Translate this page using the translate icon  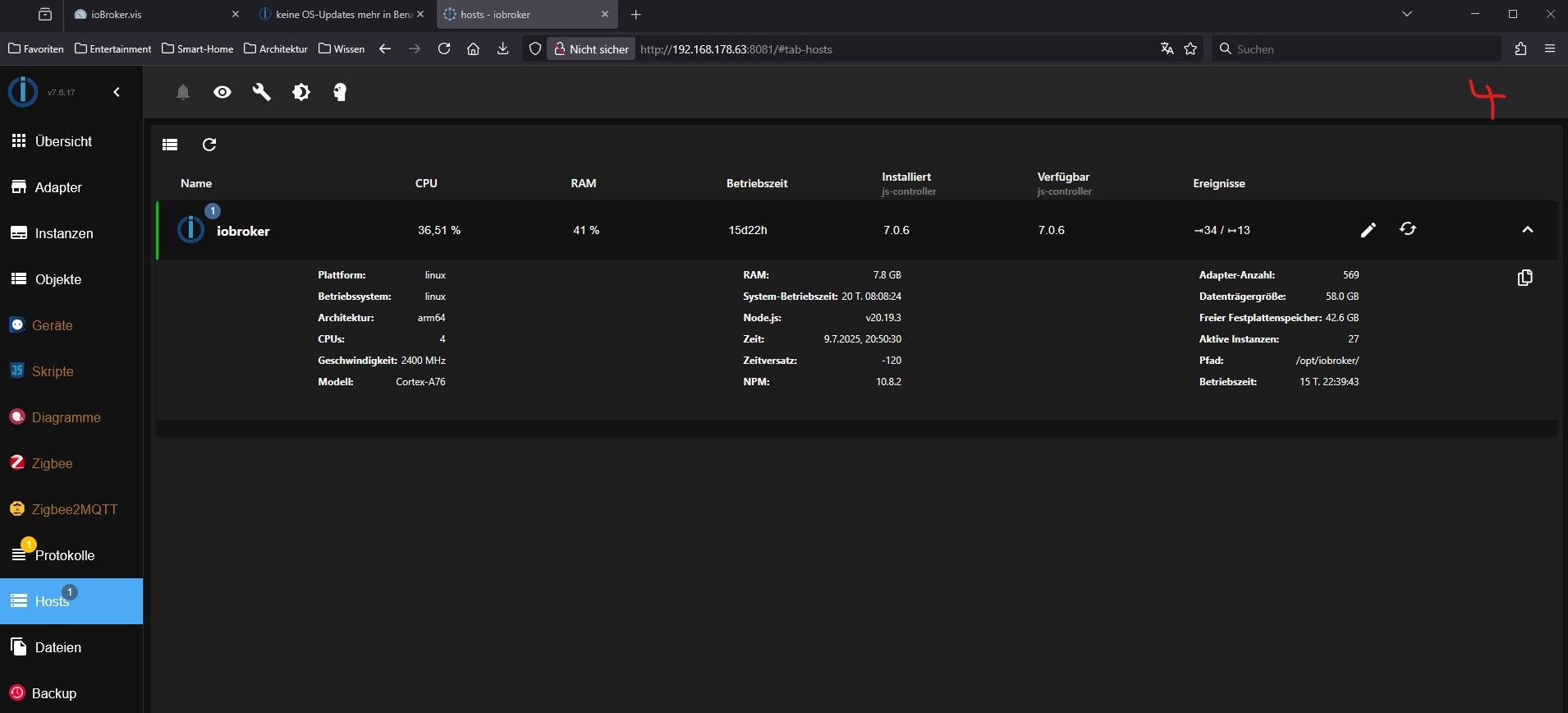(1167, 49)
